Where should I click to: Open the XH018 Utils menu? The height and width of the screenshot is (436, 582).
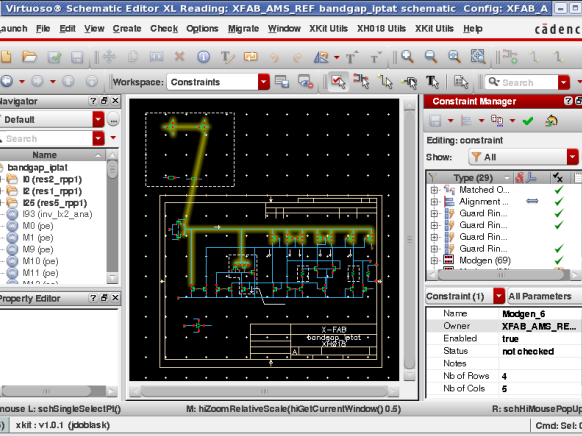click(381, 29)
